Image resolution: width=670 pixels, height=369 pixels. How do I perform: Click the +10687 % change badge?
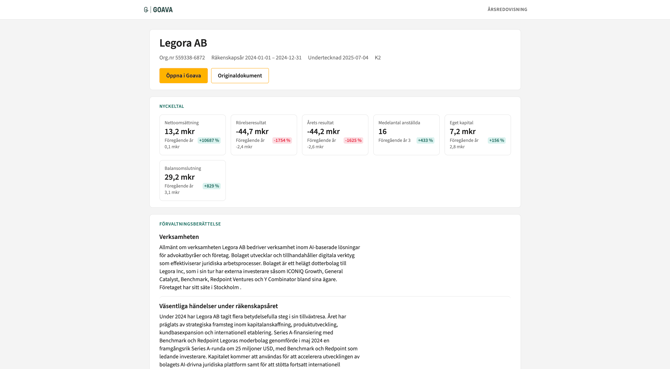[x=209, y=141]
